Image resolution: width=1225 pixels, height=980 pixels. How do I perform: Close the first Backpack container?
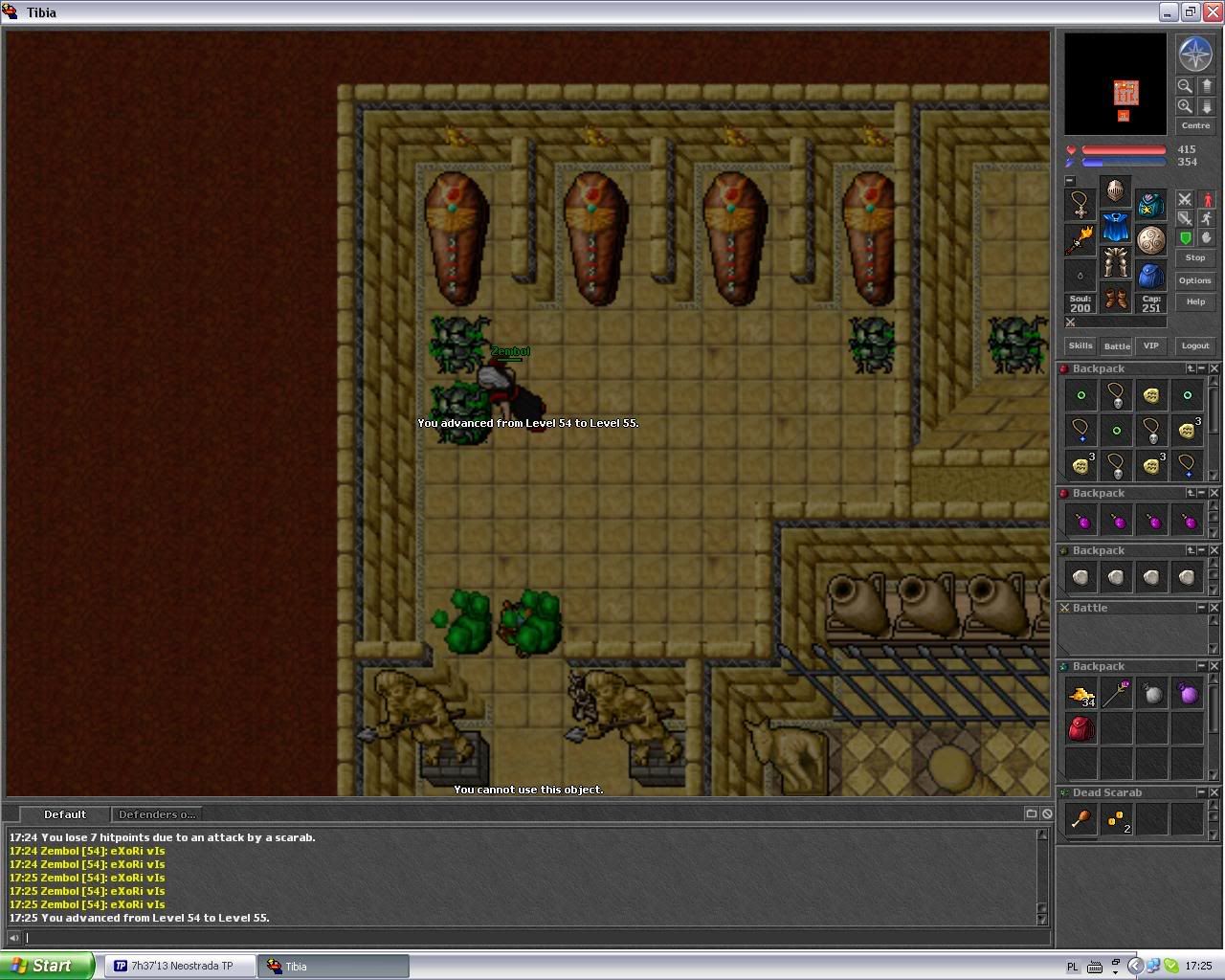click(x=1214, y=368)
